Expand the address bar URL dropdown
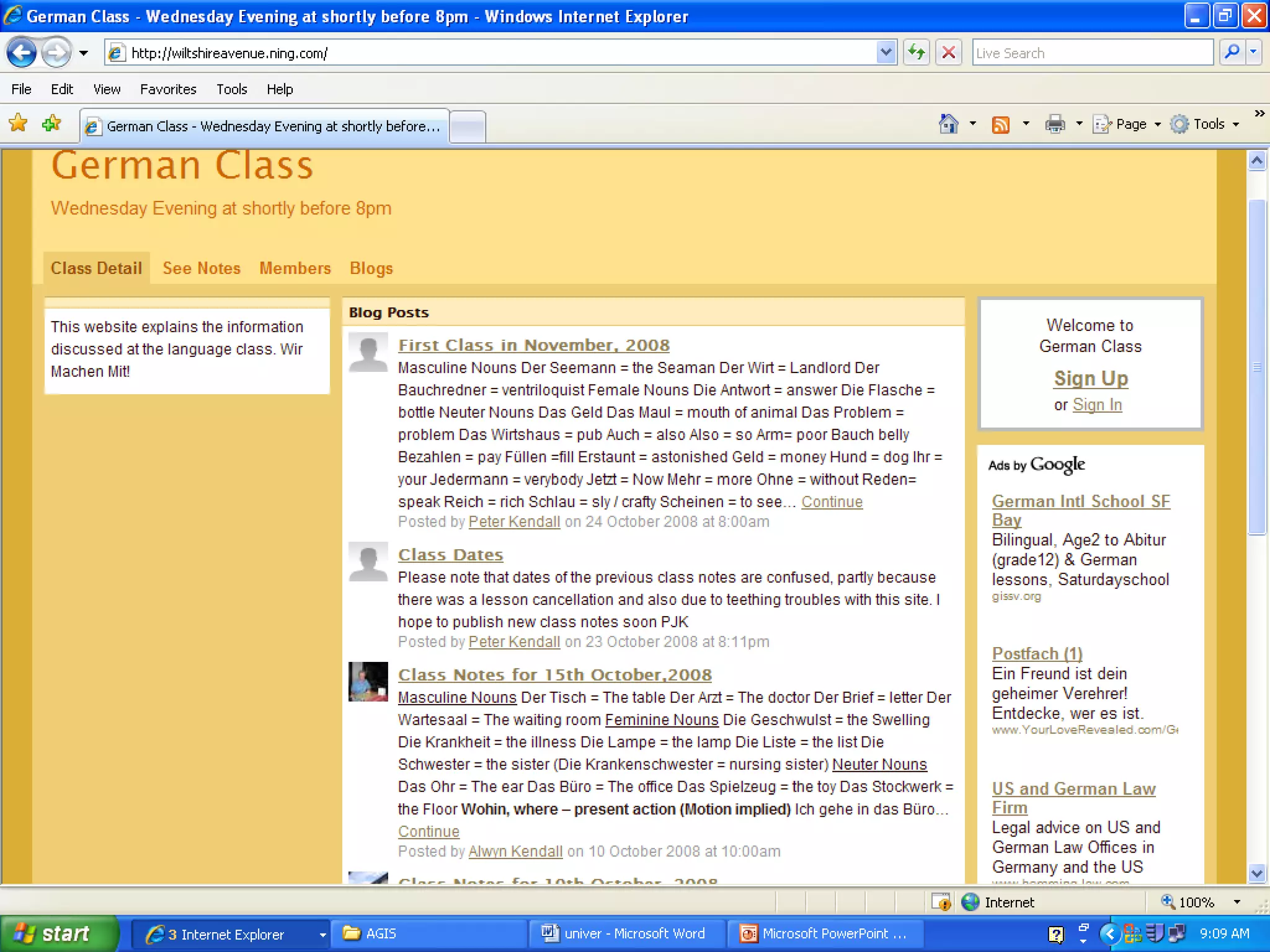This screenshot has width=1270, height=952. 886,53
